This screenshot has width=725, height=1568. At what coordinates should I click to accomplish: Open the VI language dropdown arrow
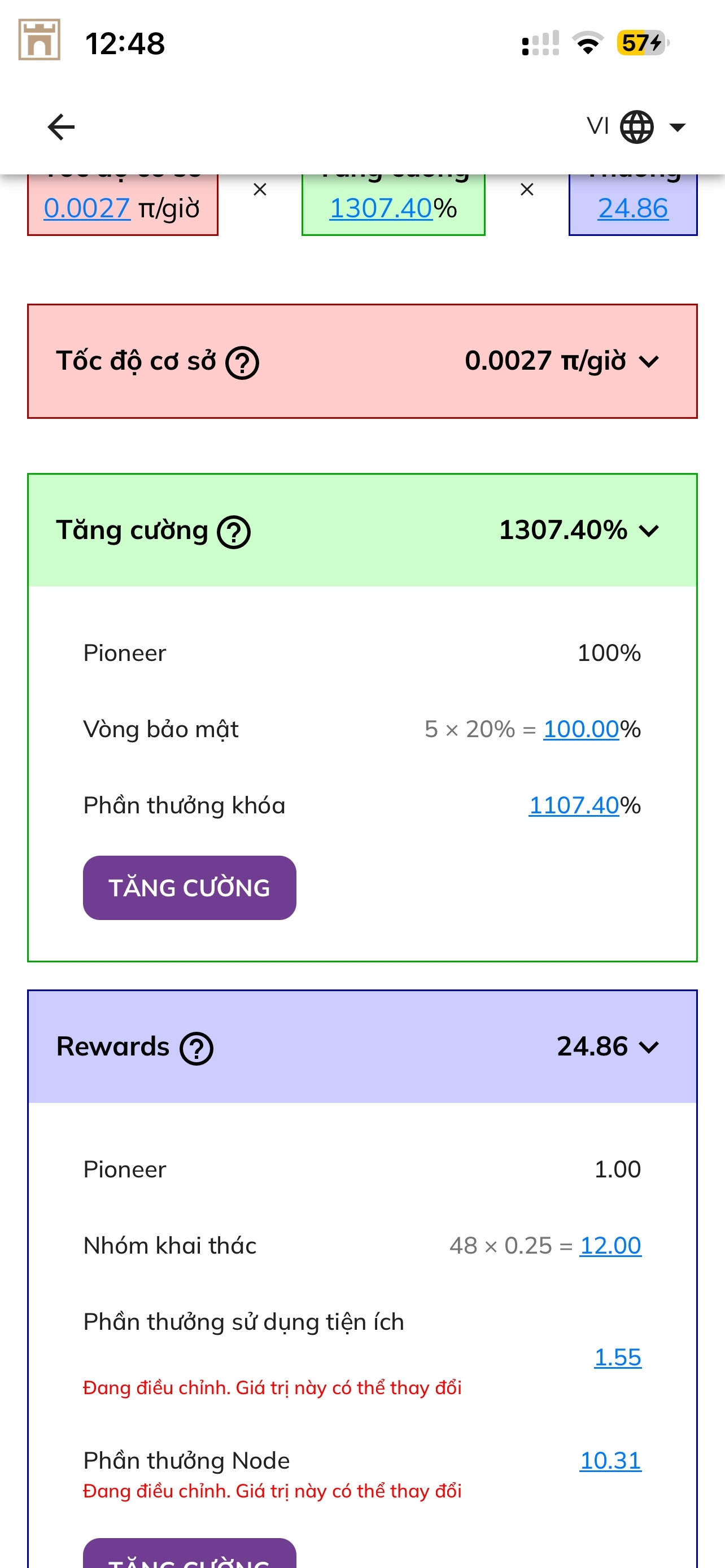[x=677, y=127]
